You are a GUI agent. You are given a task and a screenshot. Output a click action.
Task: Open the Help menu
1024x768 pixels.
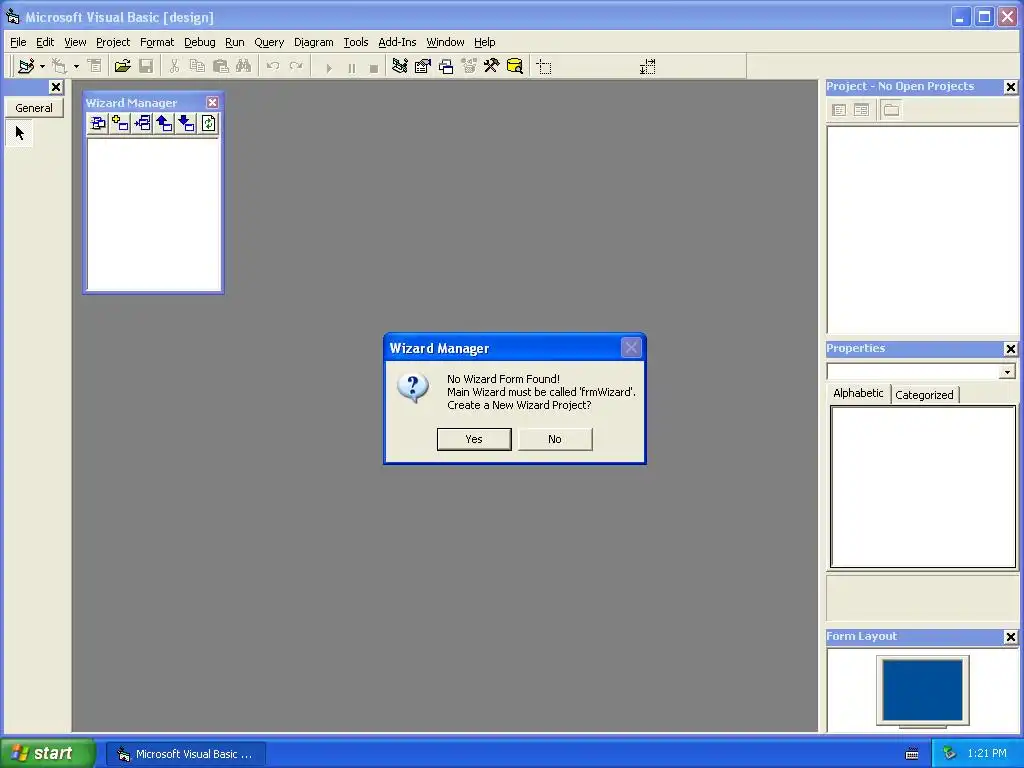pyautogui.click(x=485, y=42)
